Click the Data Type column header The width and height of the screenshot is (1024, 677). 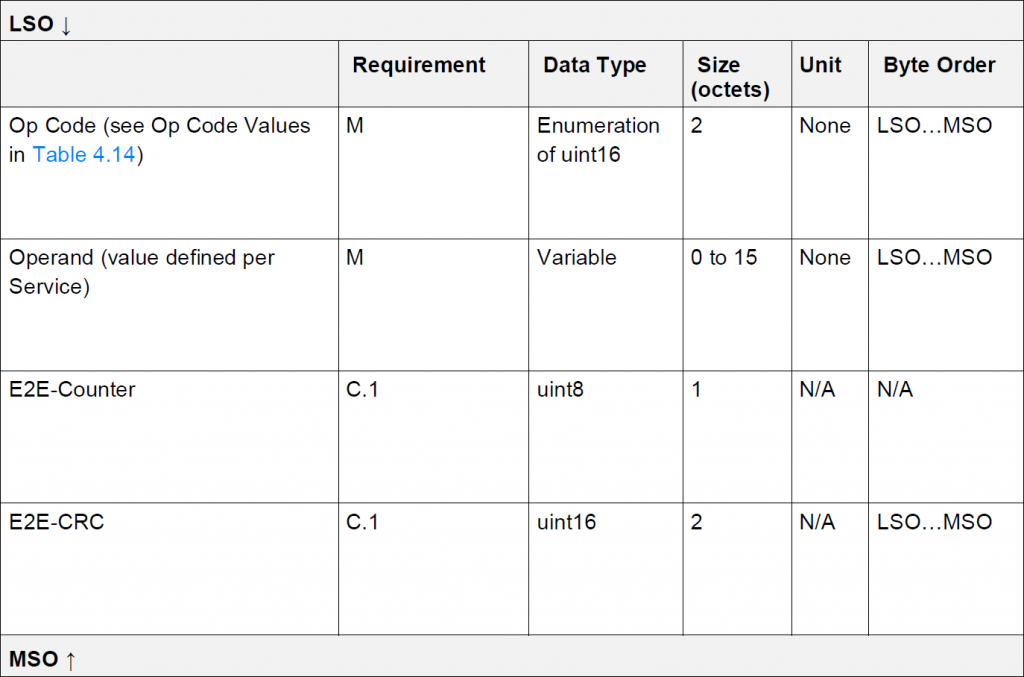click(x=595, y=66)
